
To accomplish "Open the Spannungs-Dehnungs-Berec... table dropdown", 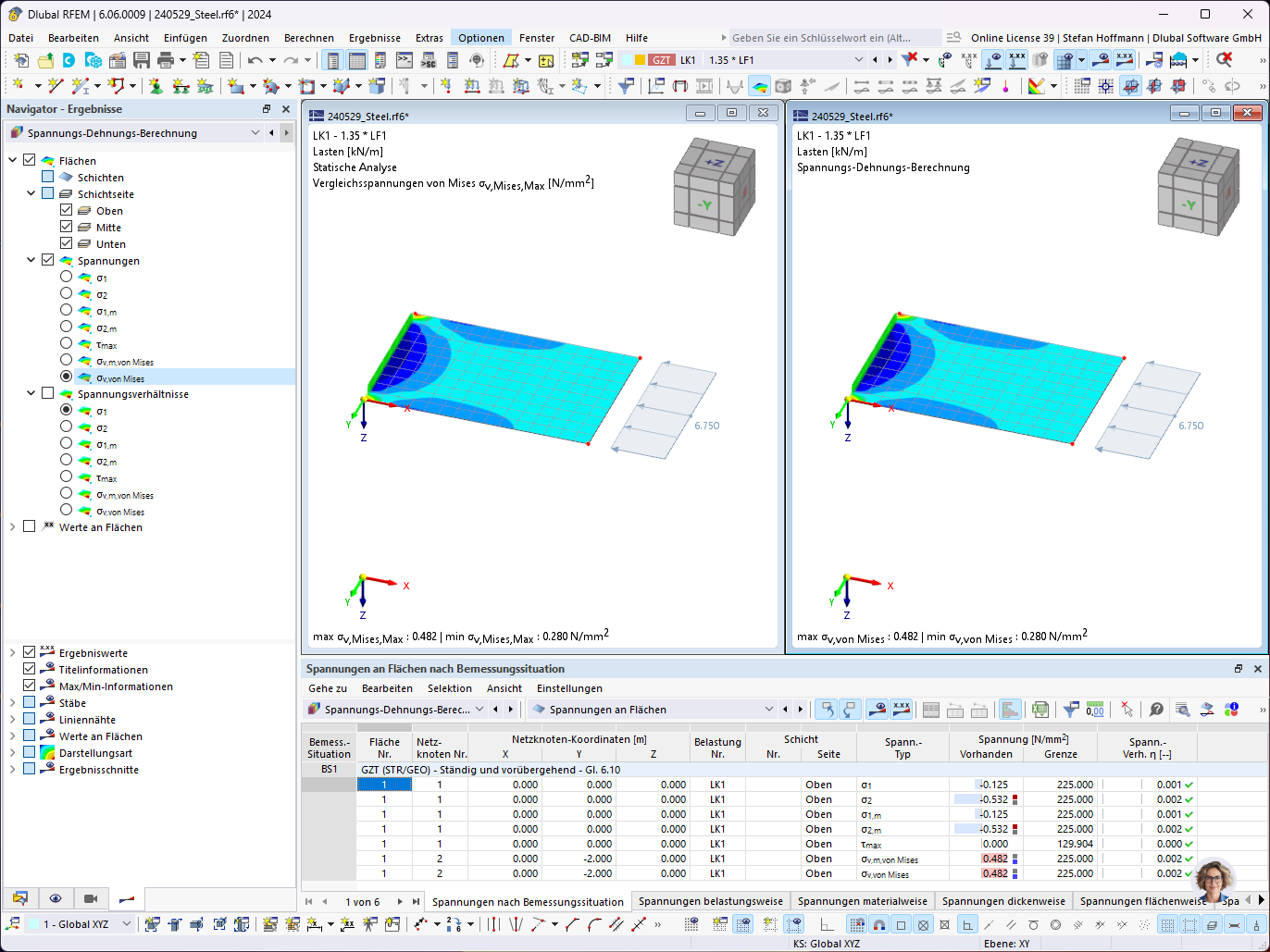I will tap(479, 710).
